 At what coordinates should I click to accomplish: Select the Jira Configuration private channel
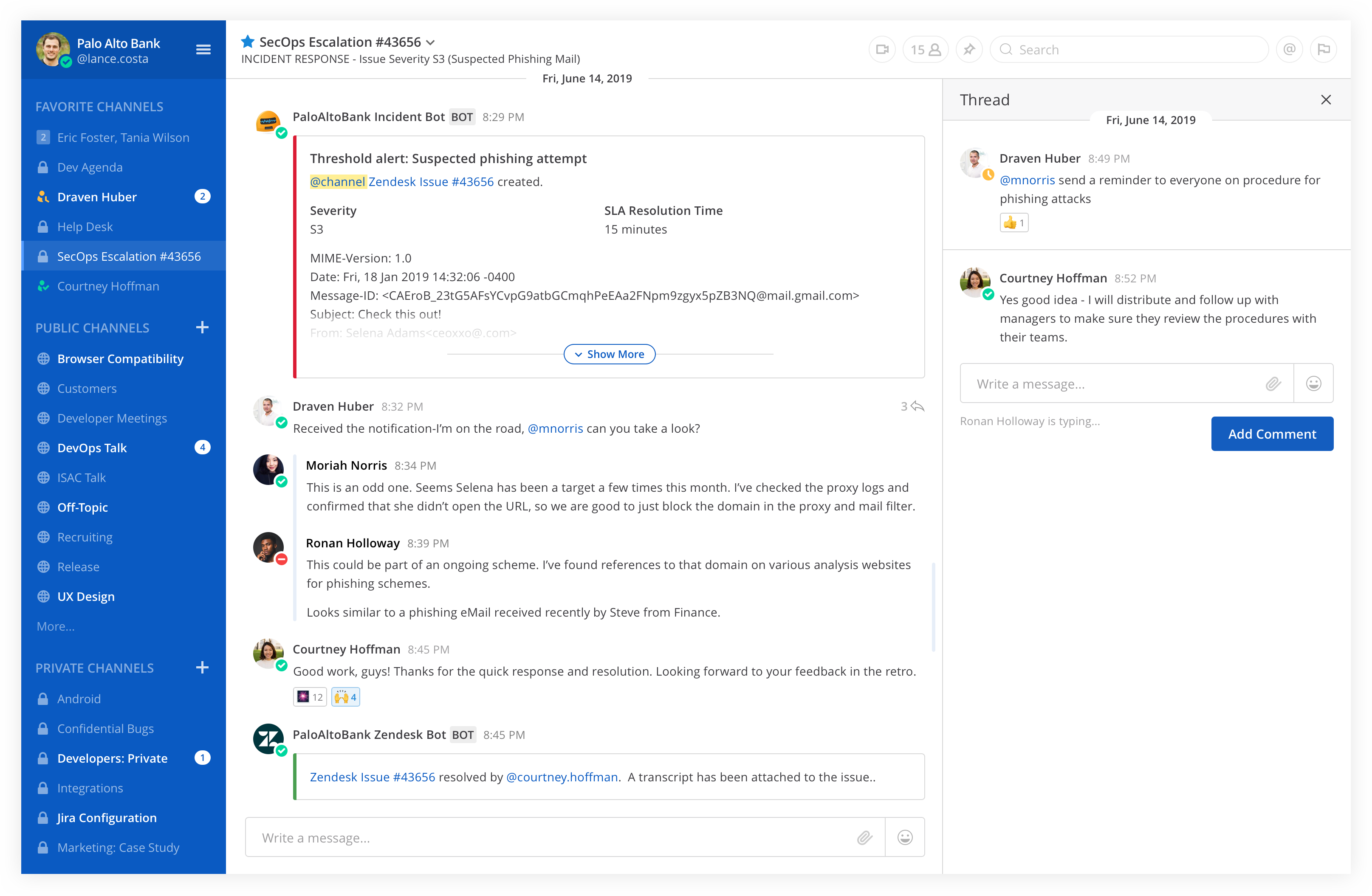[x=107, y=817]
